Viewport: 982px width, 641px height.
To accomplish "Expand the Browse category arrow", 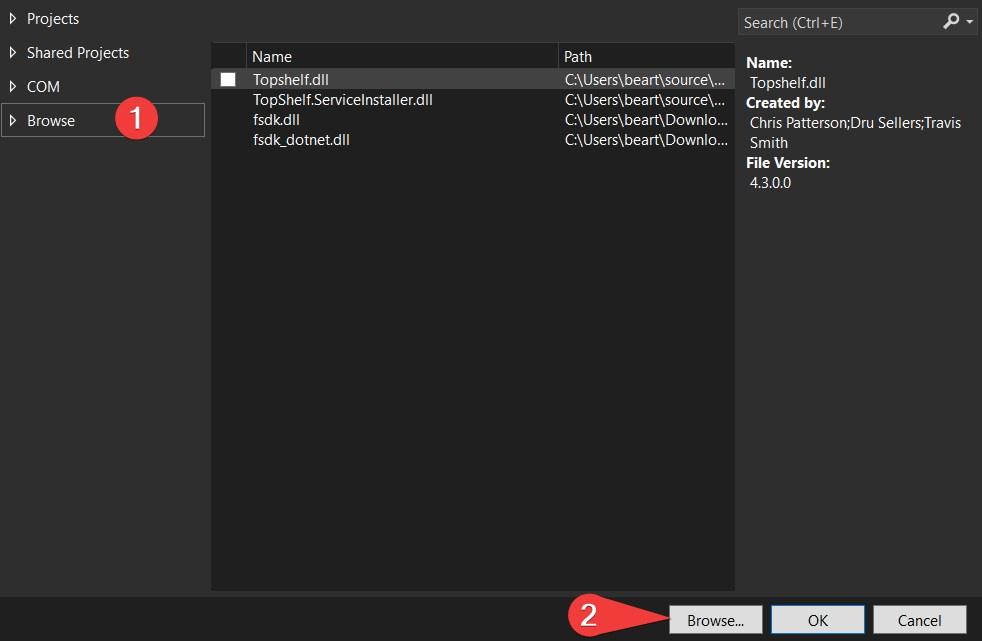I will [x=13, y=120].
